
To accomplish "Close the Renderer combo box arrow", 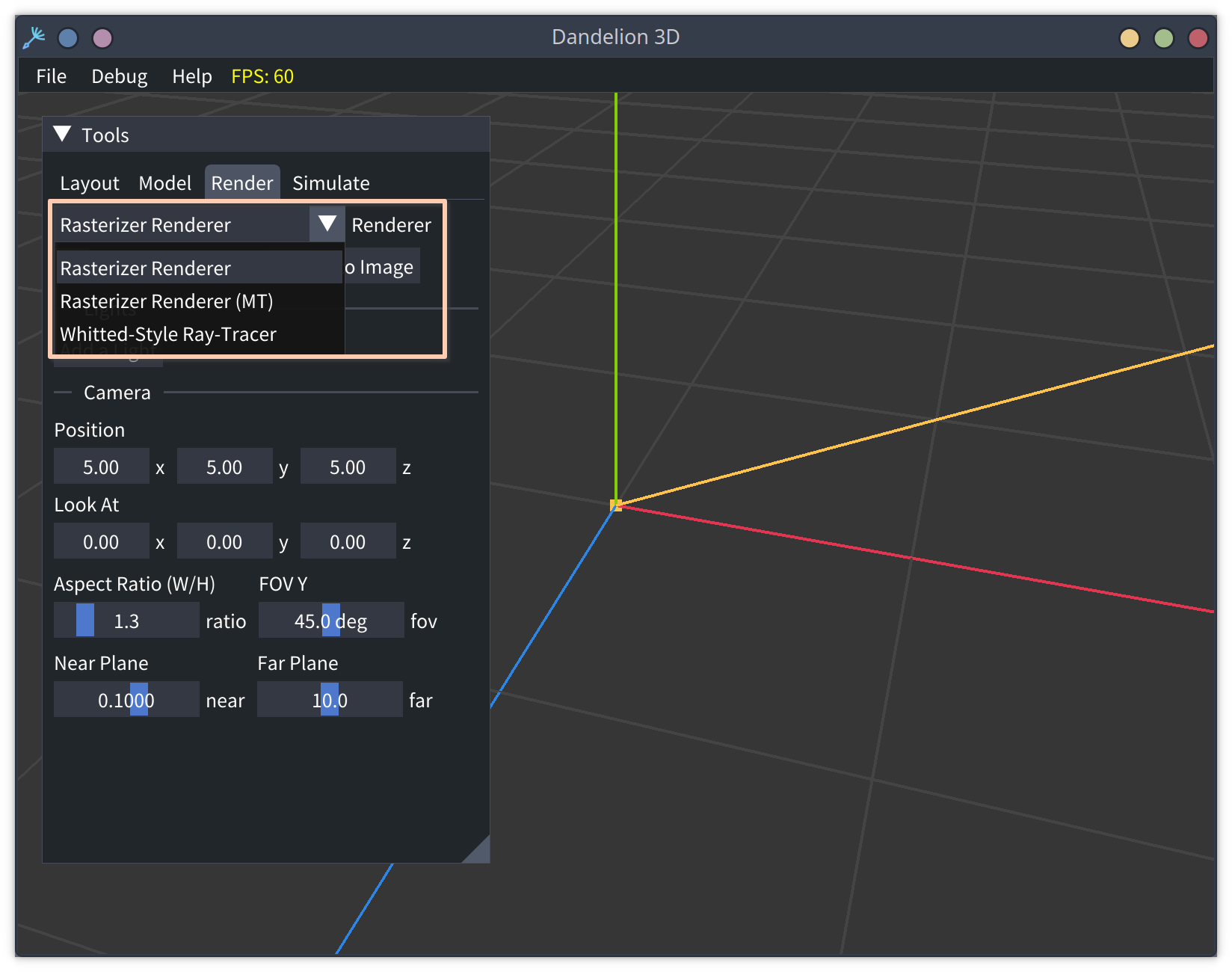I will click(327, 224).
